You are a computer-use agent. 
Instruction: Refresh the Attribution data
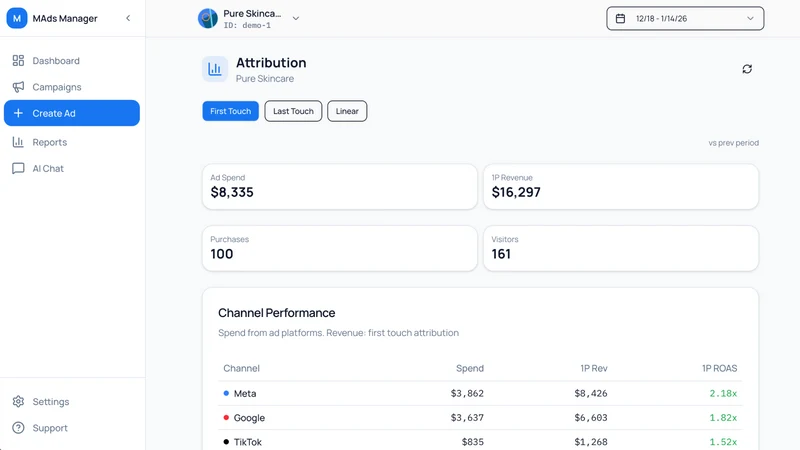click(x=747, y=69)
